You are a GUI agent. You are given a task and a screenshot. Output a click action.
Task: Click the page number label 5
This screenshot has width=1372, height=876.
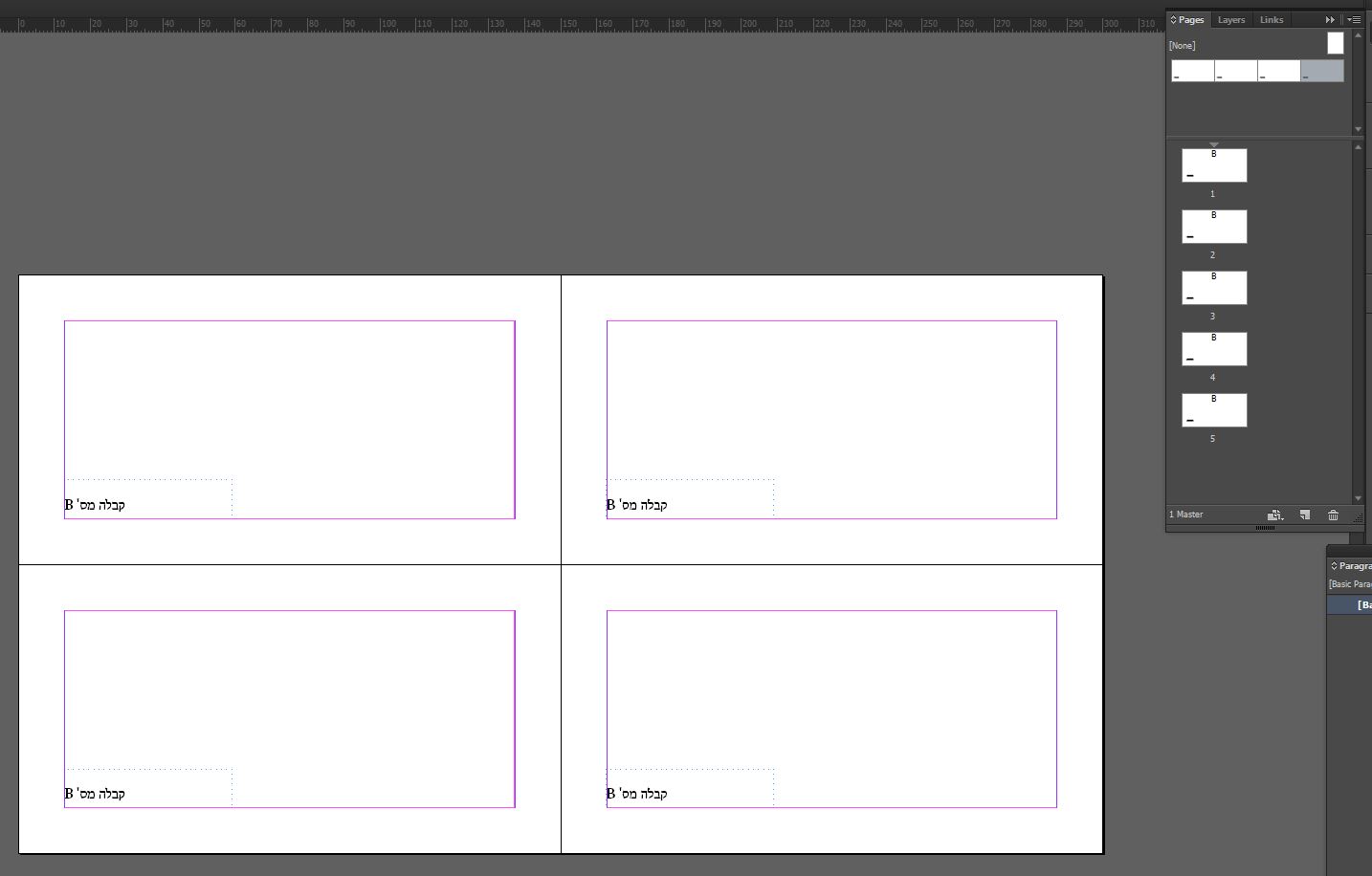pos(1212,439)
